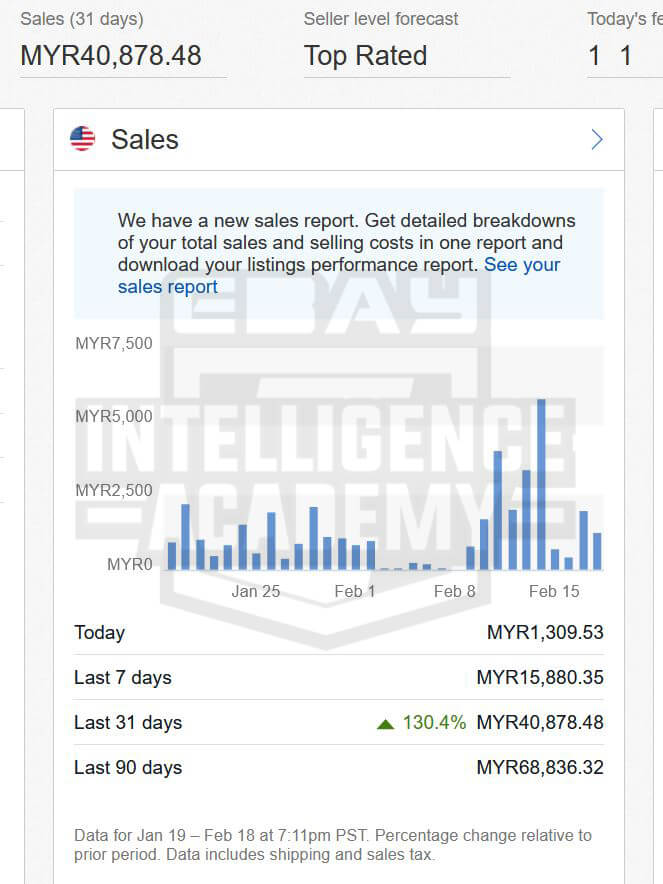Select the Today sales row
This screenshot has height=884, width=663.
[99, 632]
